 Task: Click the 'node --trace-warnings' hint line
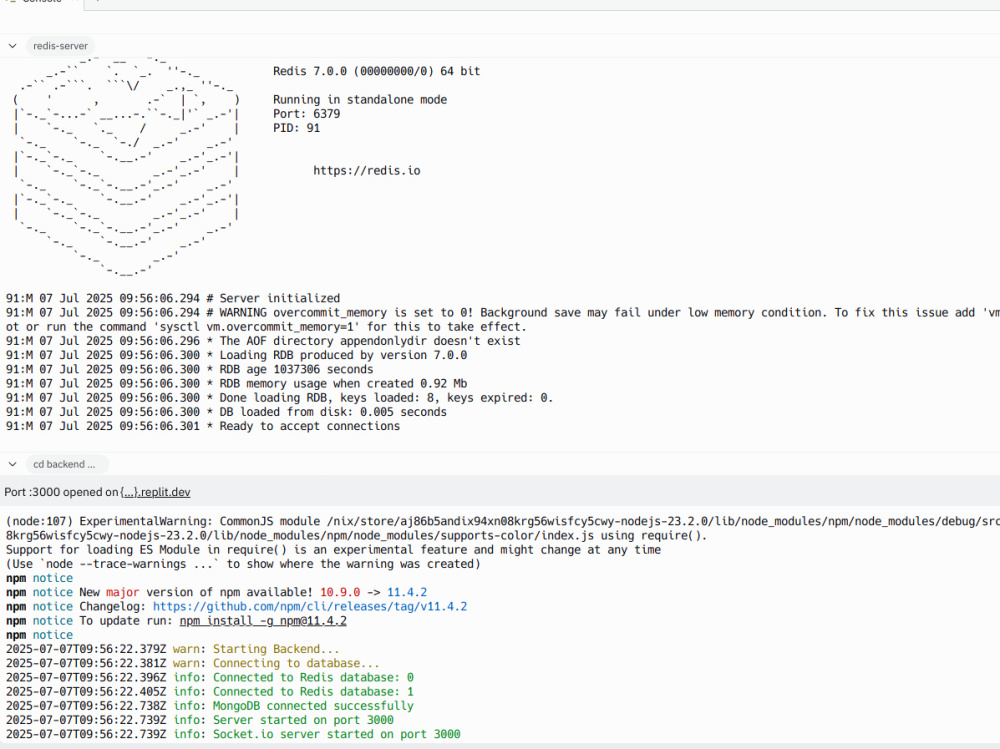[243, 564]
